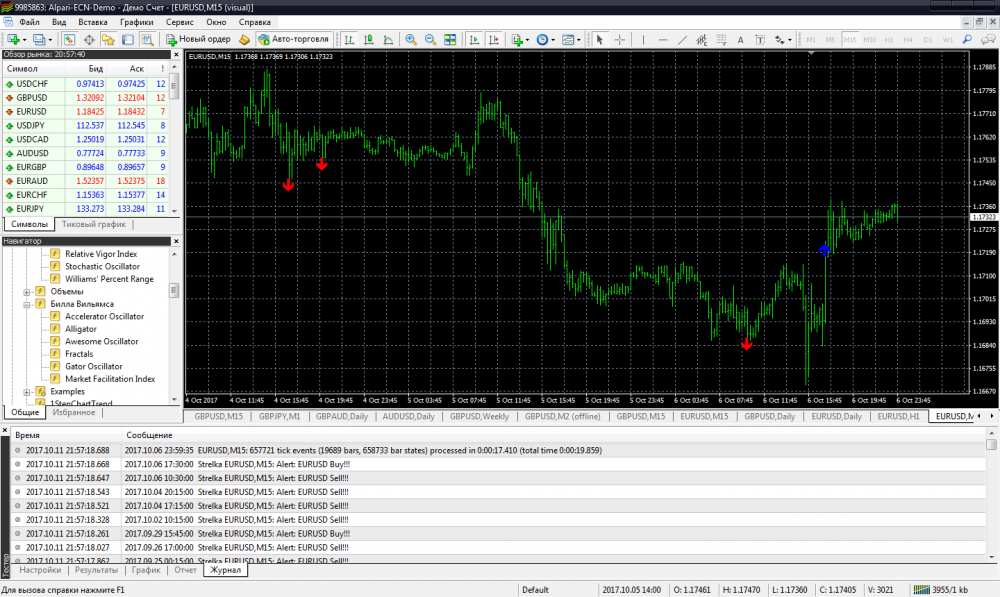The width and height of the screenshot is (1000, 597).
Task: Select the text label 'A' tool
Action: tap(740, 40)
